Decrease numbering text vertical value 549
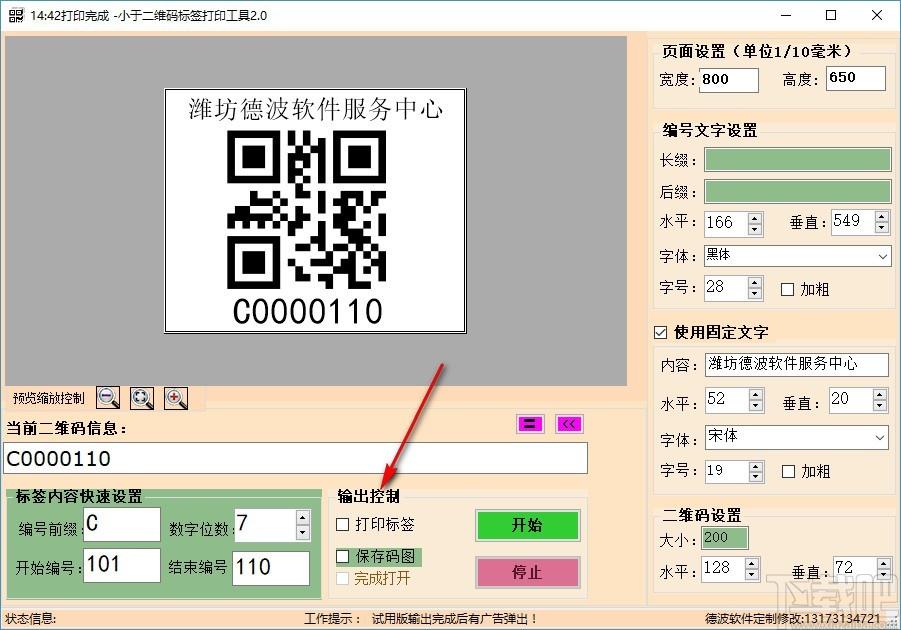Screen dimensions: 901x630 point(882,228)
